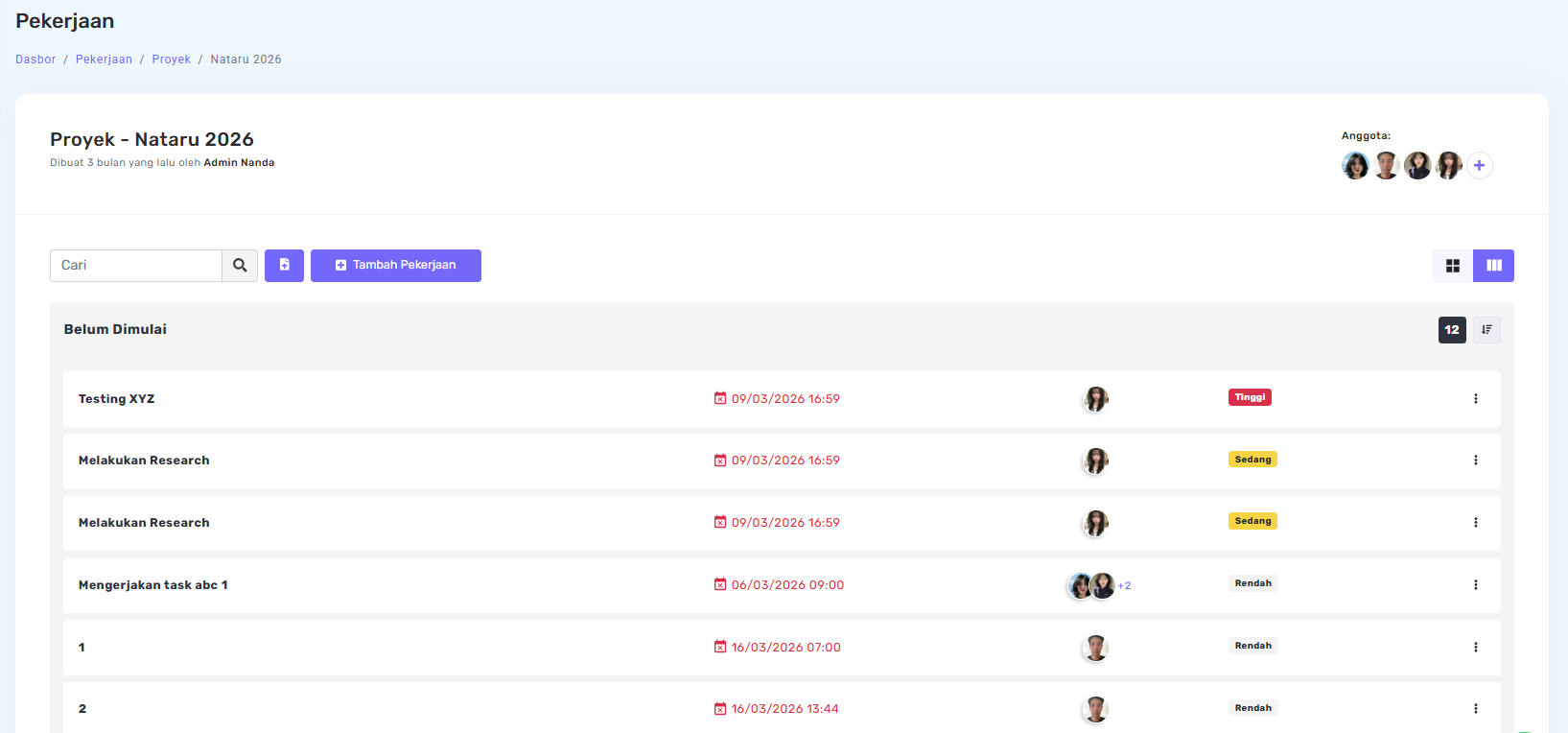Viewport: 1568px width, 733px height.
Task: Go to Dasbor in breadcrumb
Action: click(35, 59)
